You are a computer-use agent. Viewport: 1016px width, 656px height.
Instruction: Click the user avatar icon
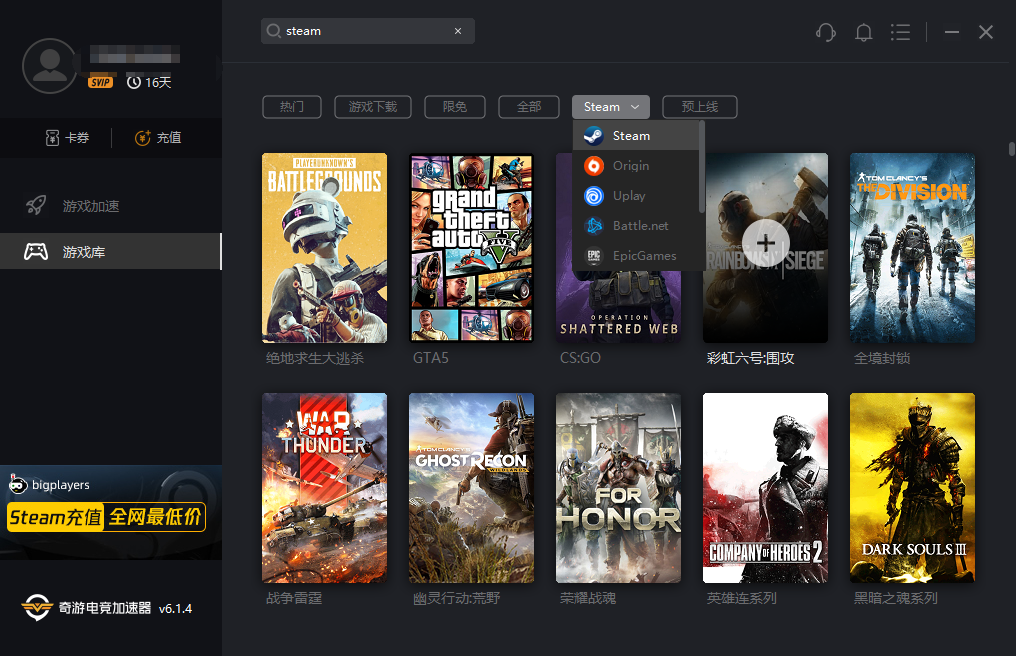50,65
